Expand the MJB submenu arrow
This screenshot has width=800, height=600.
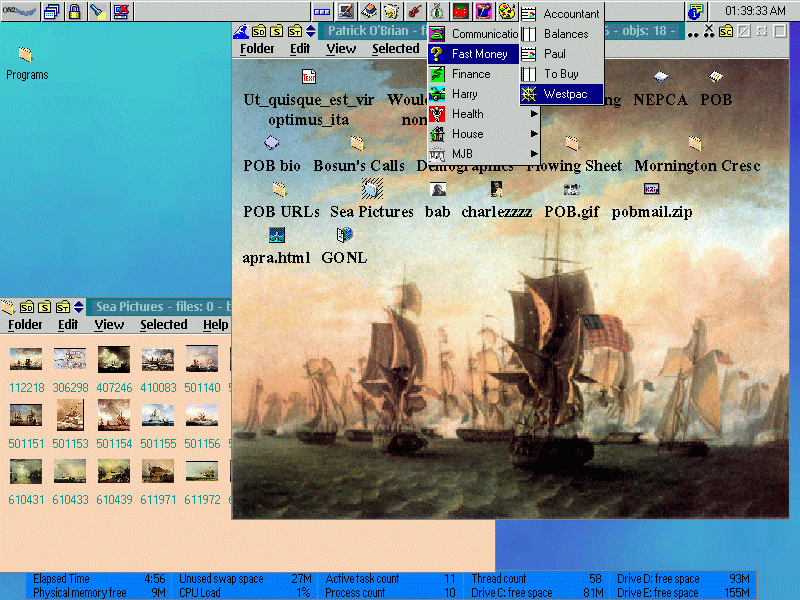[x=534, y=154]
